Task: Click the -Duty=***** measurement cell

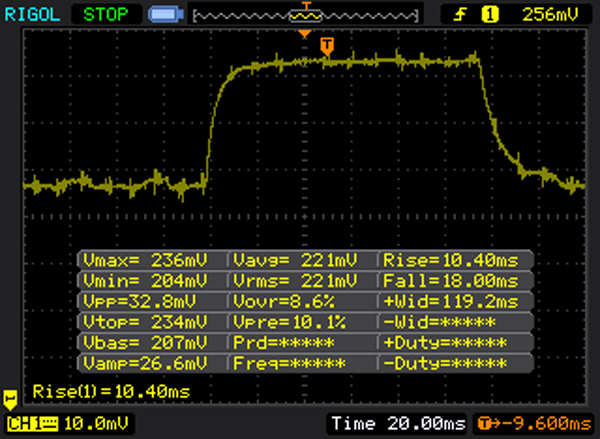Action: click(x=445, y=363)
